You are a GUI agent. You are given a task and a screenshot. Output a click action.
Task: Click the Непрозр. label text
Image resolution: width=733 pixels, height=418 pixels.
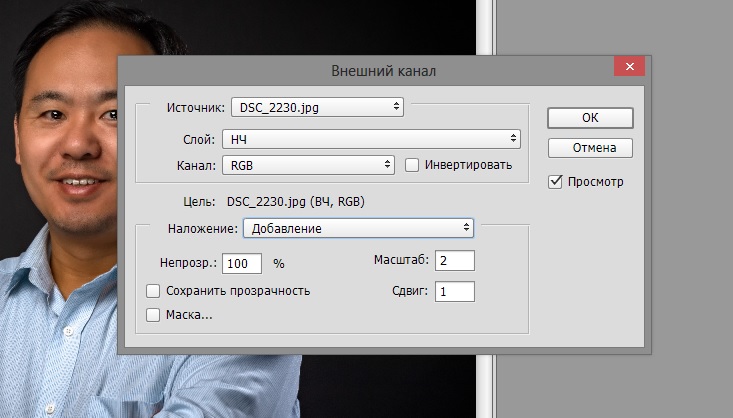point(187,264)
